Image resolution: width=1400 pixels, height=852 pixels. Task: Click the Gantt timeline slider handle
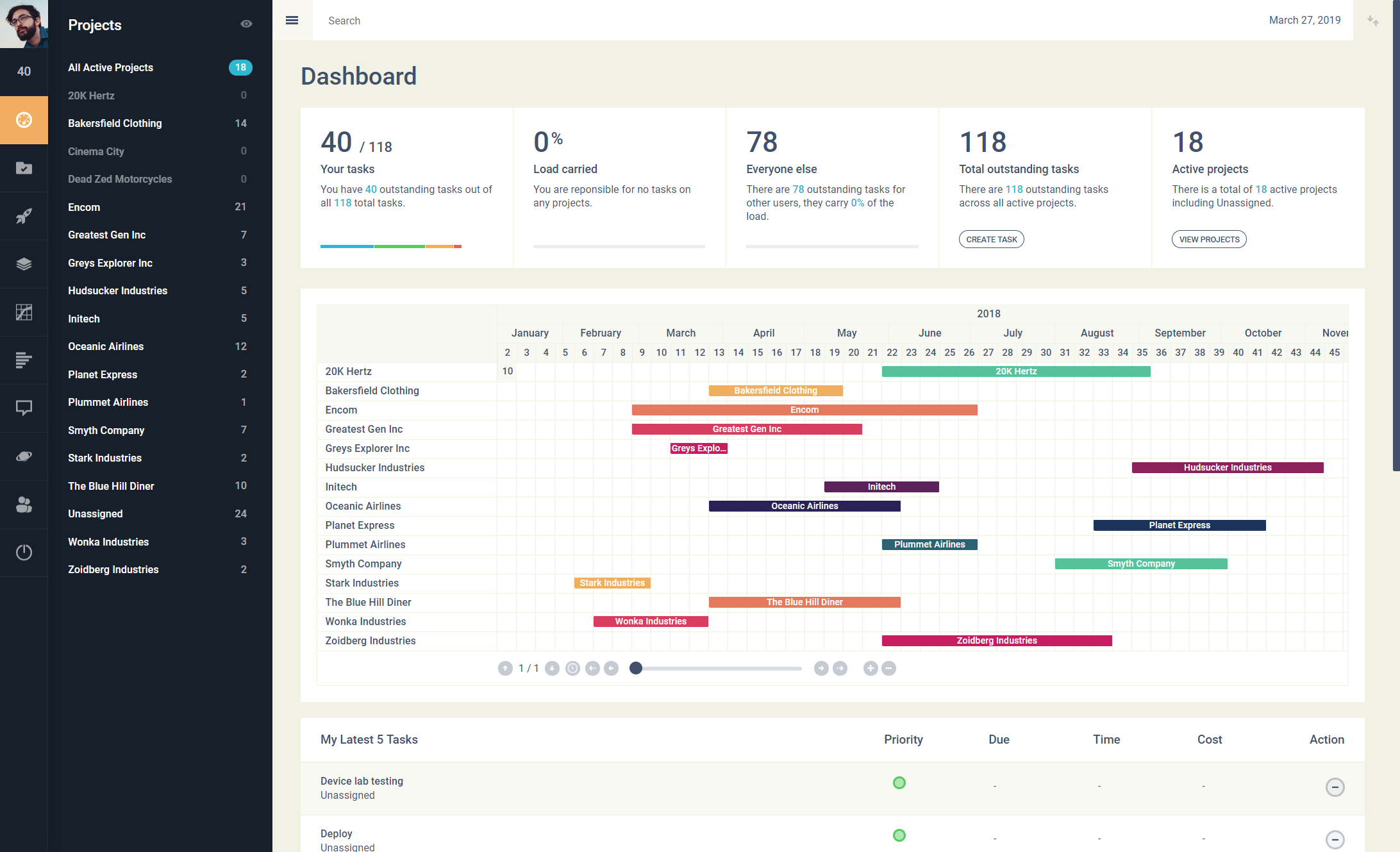[x=635, y=669]
